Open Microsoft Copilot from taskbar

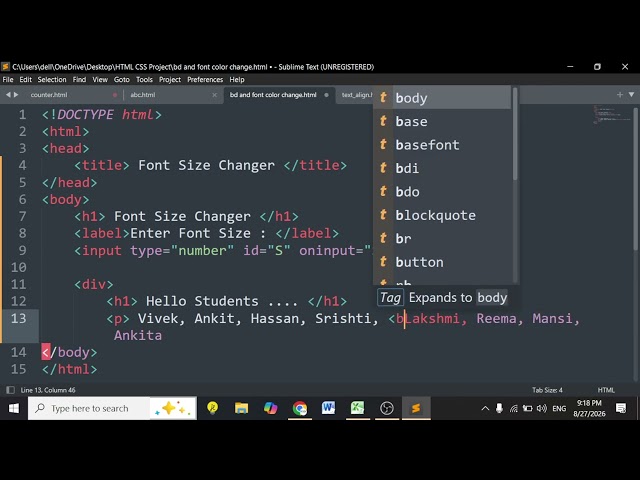tap(271, 408)
